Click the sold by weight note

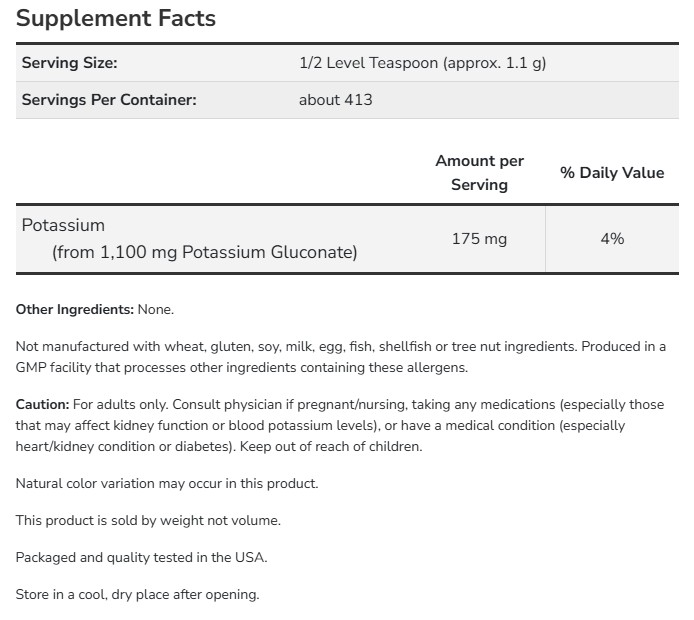[148, 520]
